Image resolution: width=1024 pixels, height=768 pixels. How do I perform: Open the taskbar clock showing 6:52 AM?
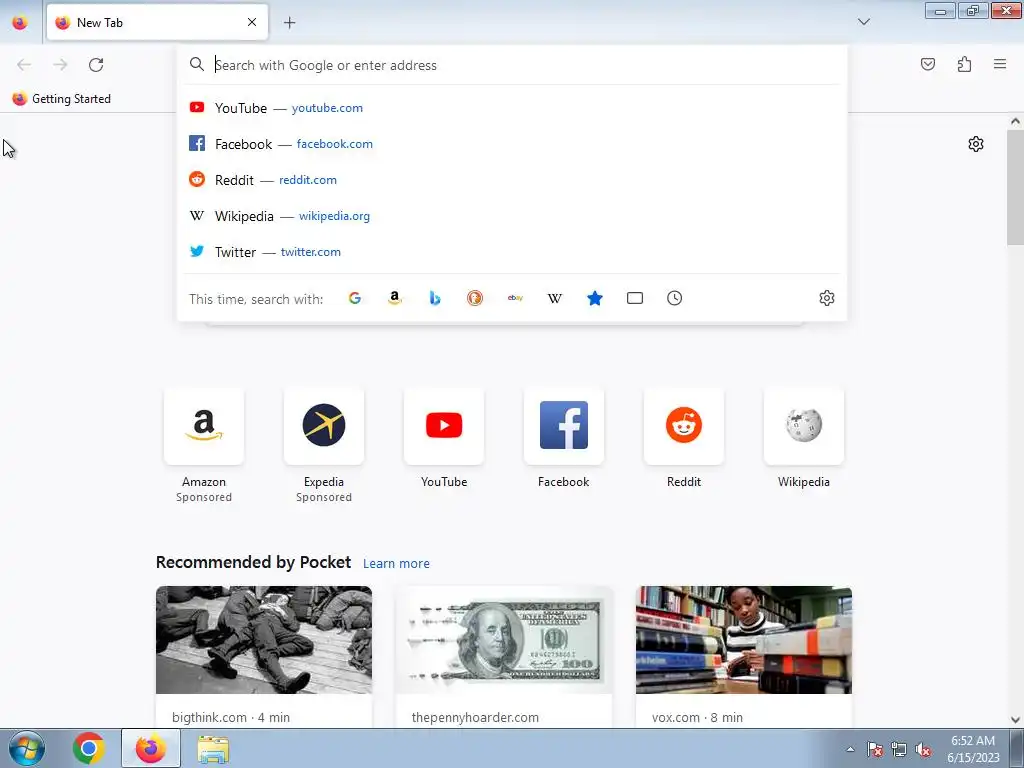pyautogui.click(x=973, y=749)
